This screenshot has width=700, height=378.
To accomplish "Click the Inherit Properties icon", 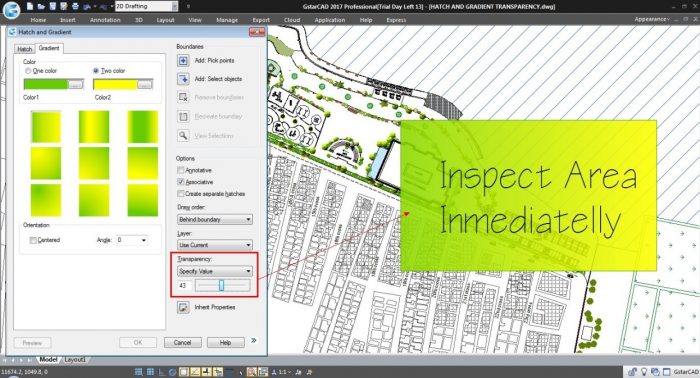I will 183,307.
